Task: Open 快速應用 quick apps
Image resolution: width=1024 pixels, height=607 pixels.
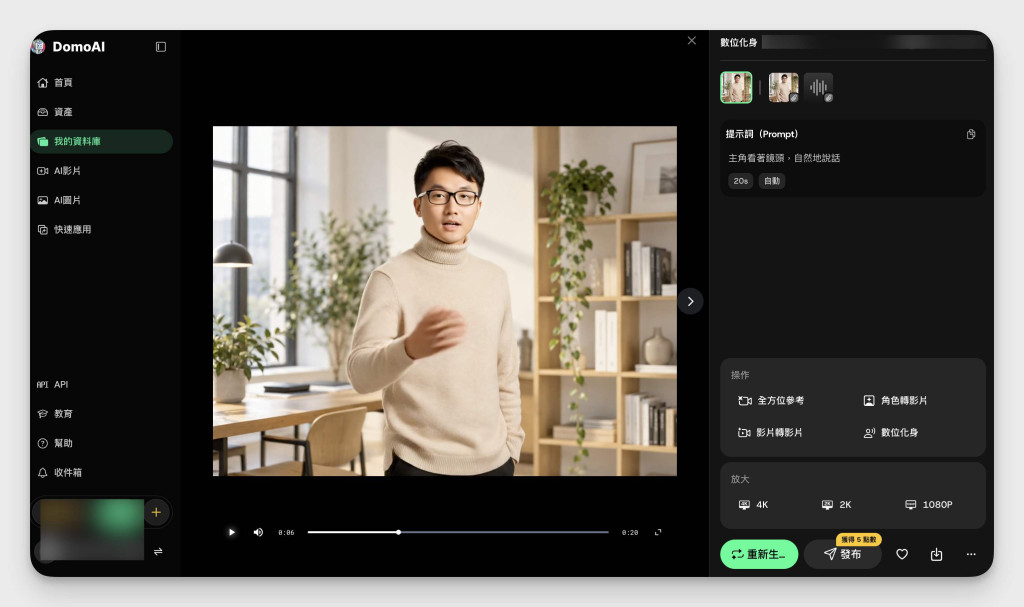Action: pos(64,229)
